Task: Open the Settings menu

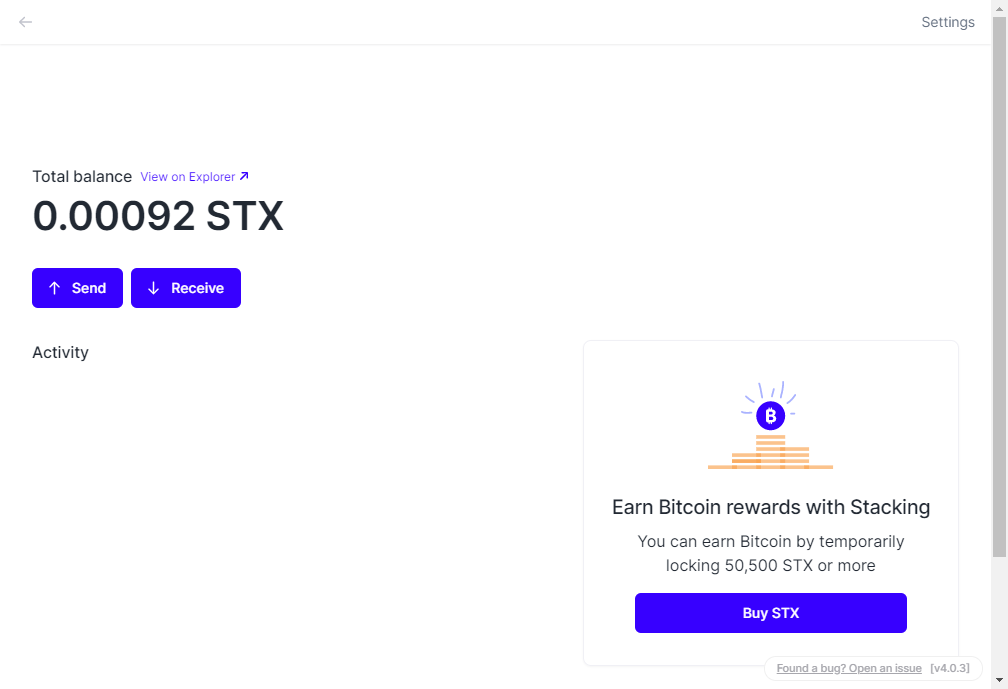Action: [x=947, y=22]
